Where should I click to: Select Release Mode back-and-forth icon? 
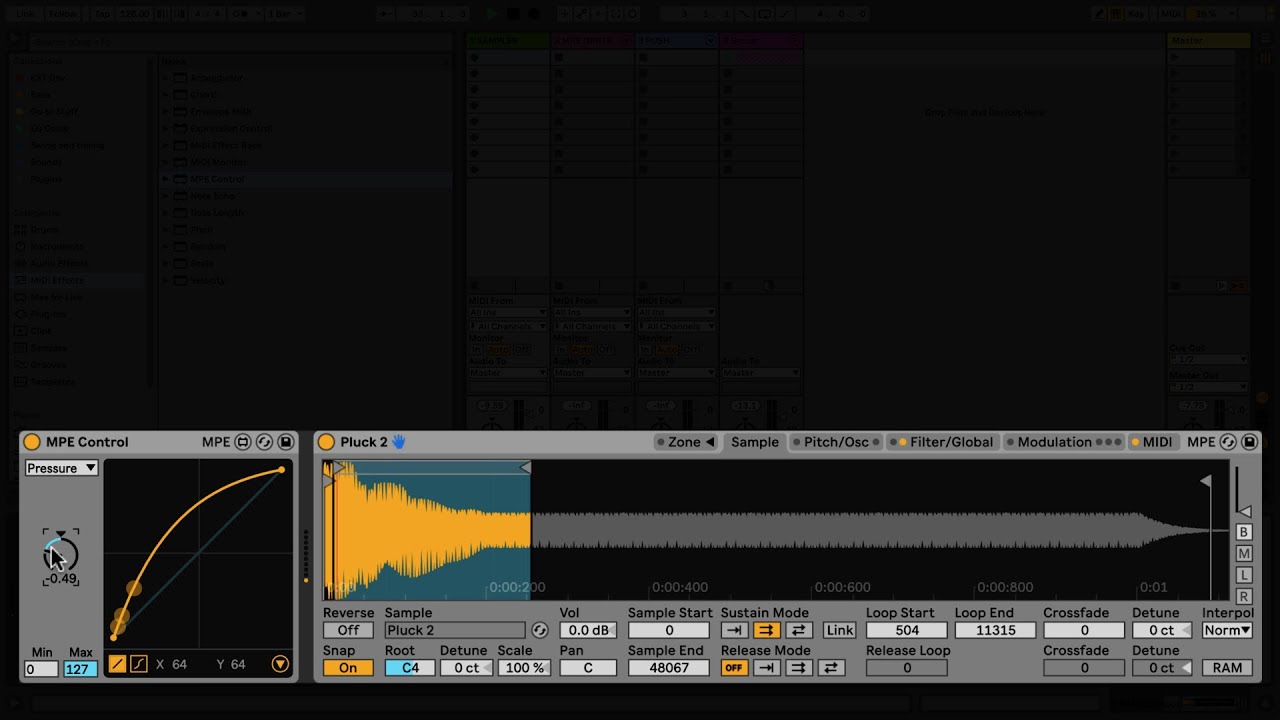[x=830, y=668]
